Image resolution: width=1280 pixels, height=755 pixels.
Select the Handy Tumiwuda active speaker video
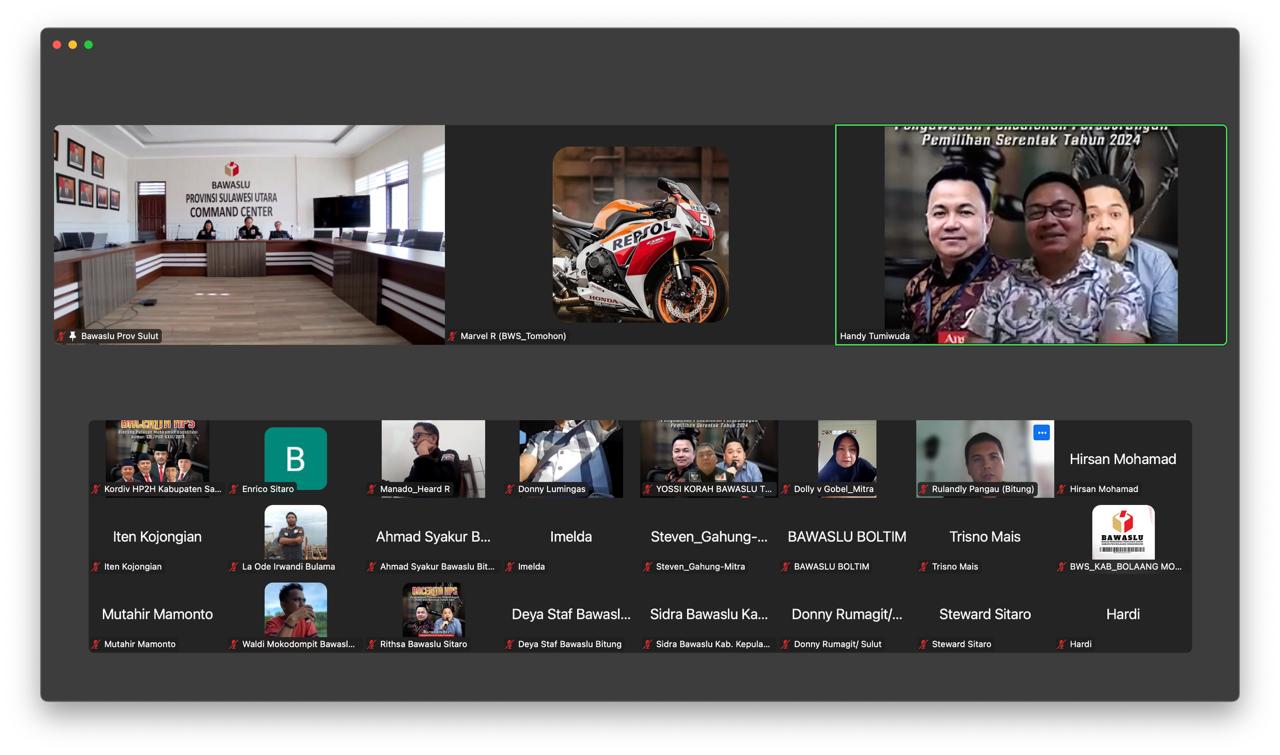[x=1030, y=235]
